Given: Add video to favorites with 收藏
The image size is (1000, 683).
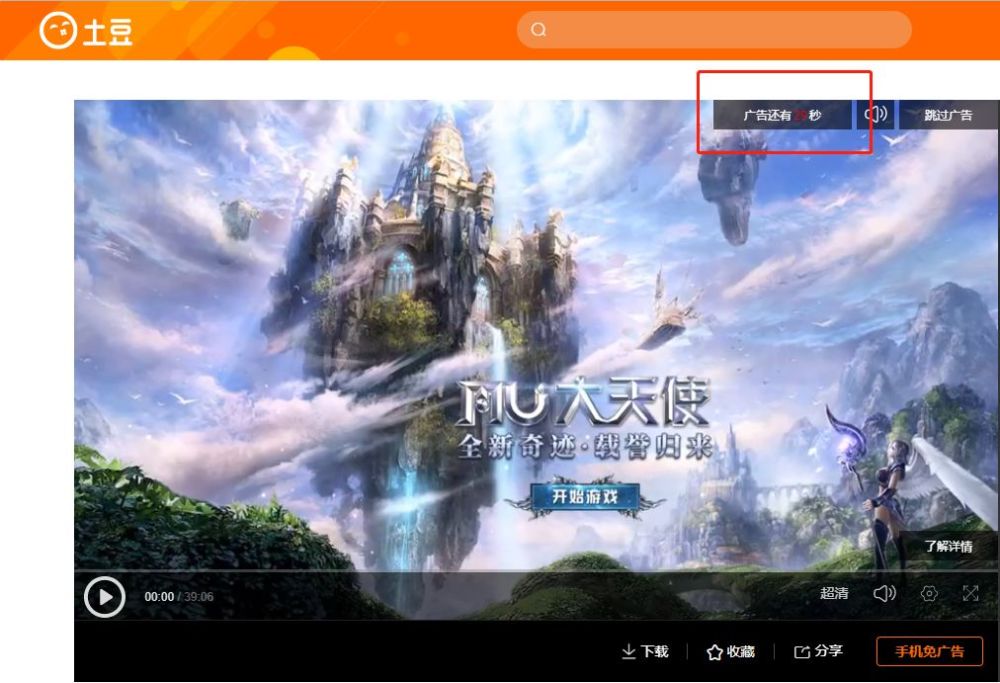Looking at the screenshot, I should (731, 651).
